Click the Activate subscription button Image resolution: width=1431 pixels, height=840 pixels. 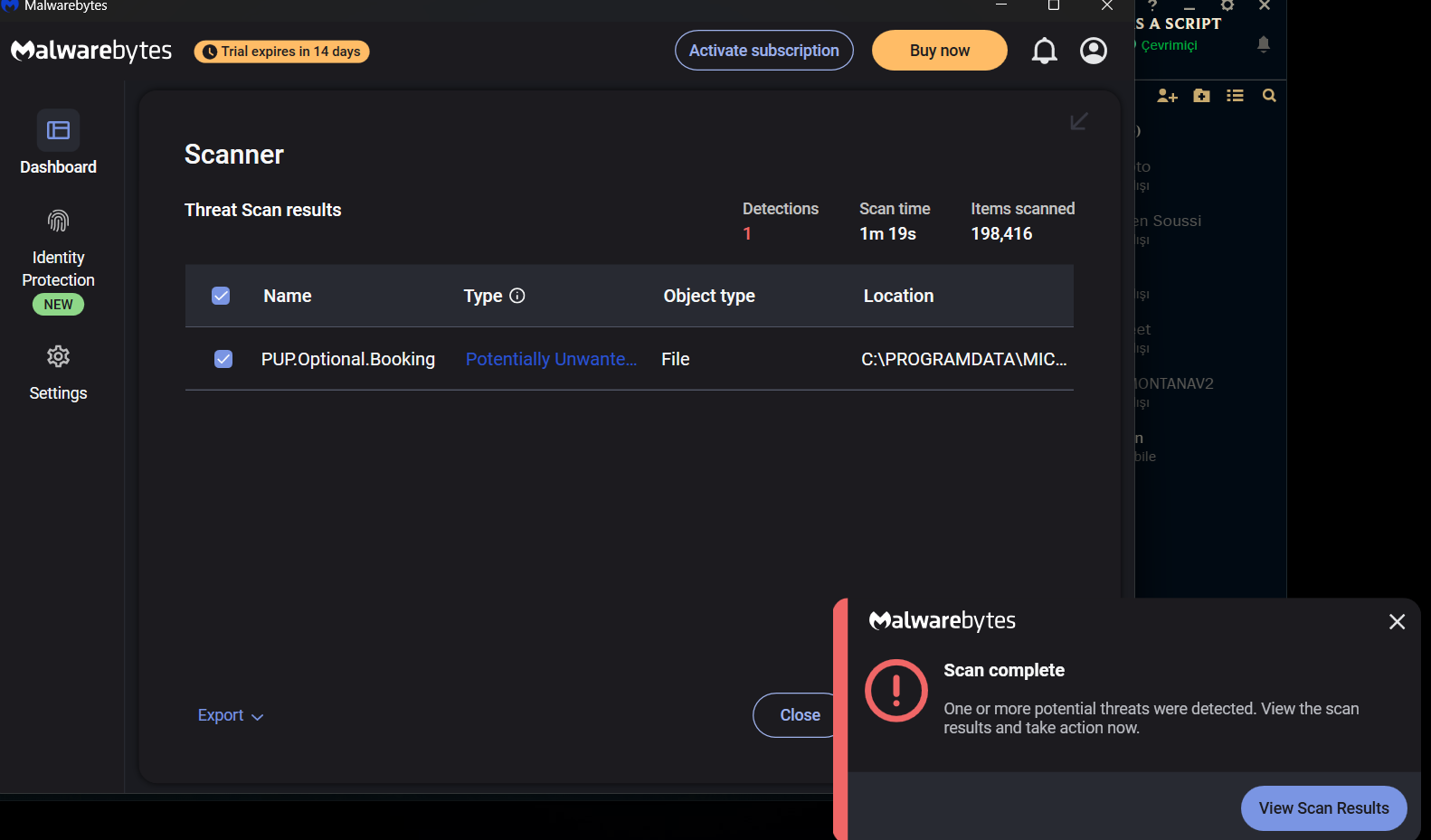(x=764, y=51)
